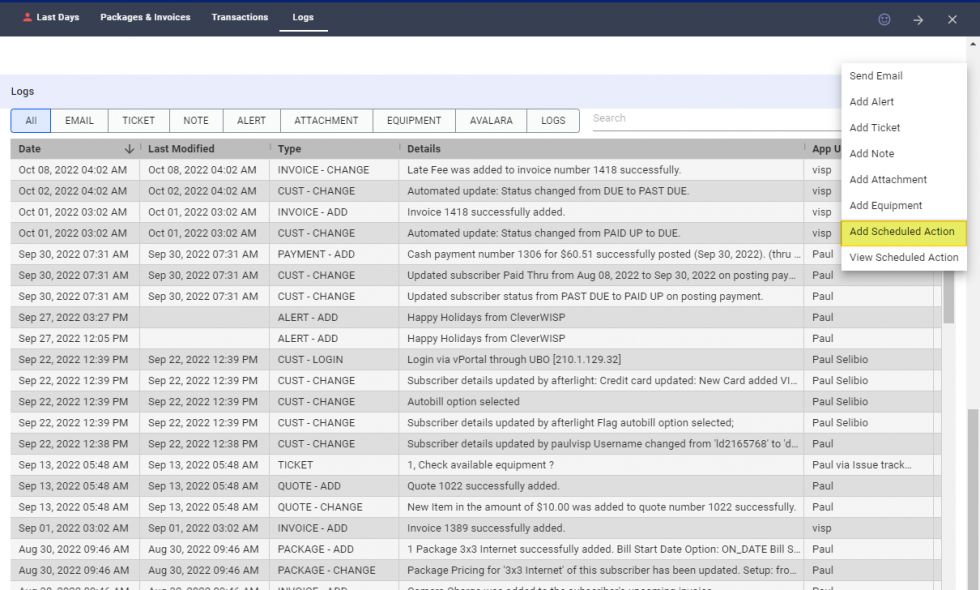
Task: Choose View Scheduled Action option
Action: (x=903, y=257)
